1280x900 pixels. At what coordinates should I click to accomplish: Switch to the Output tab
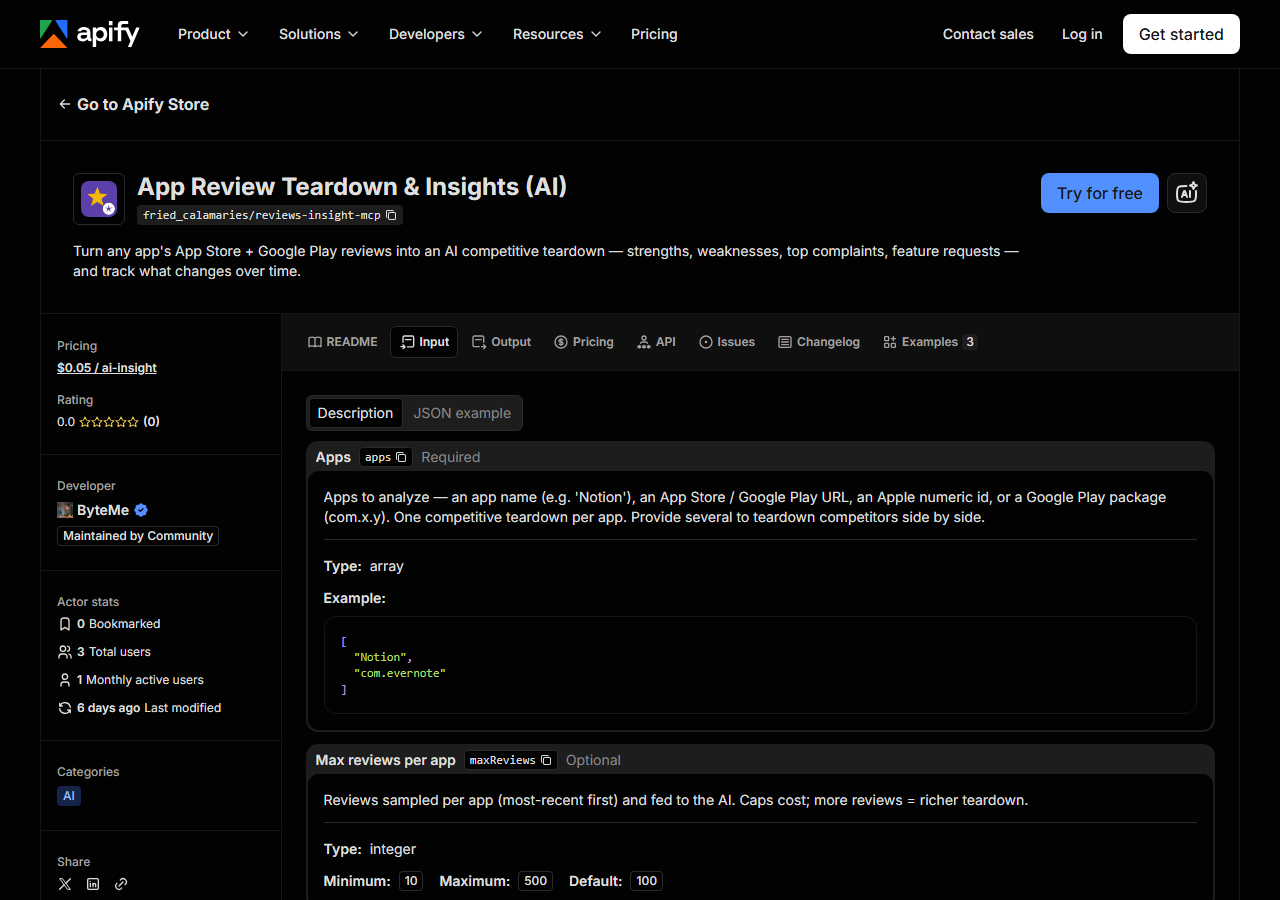(502, 342)
